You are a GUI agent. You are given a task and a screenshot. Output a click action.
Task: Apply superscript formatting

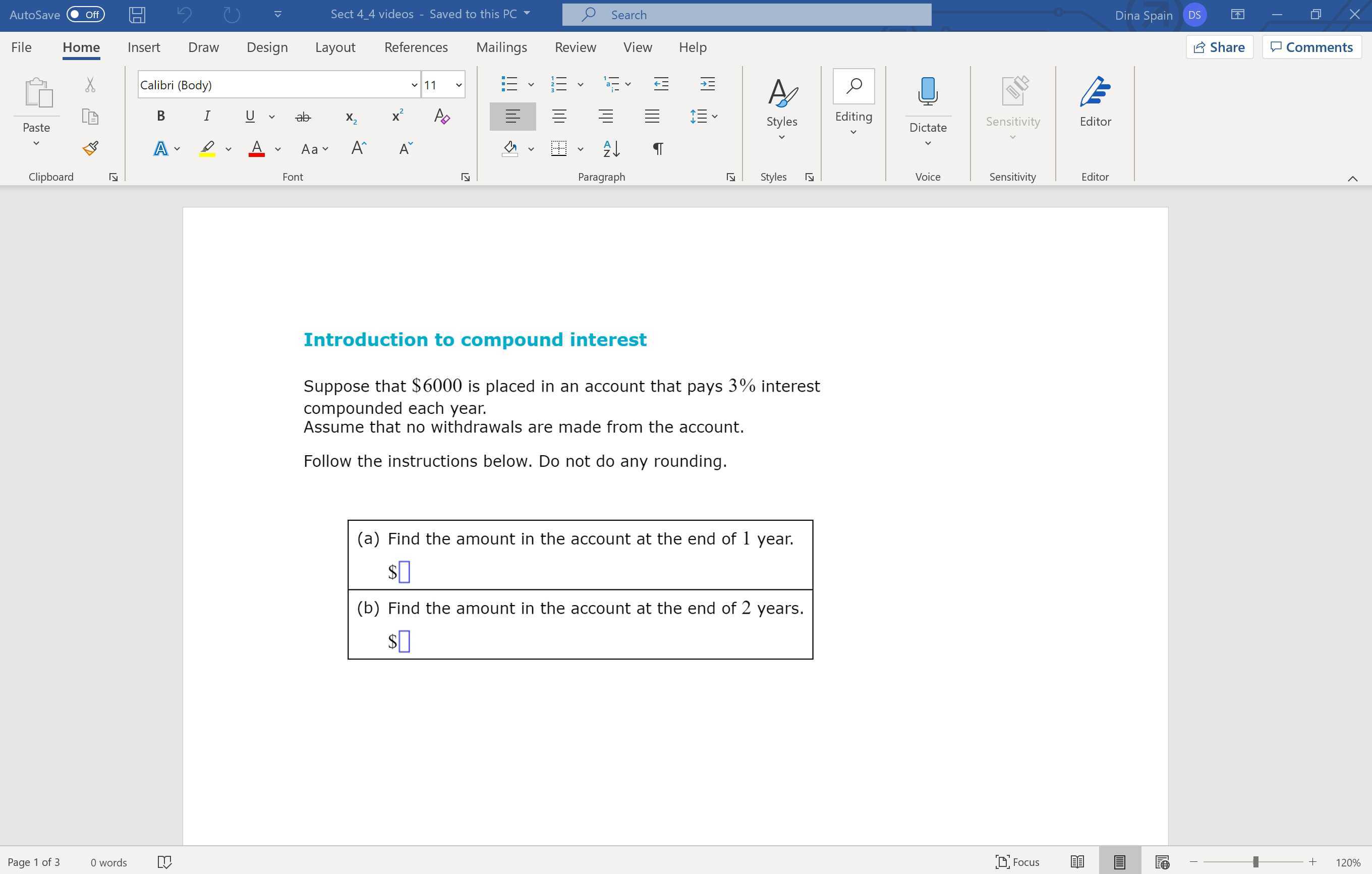397,116
